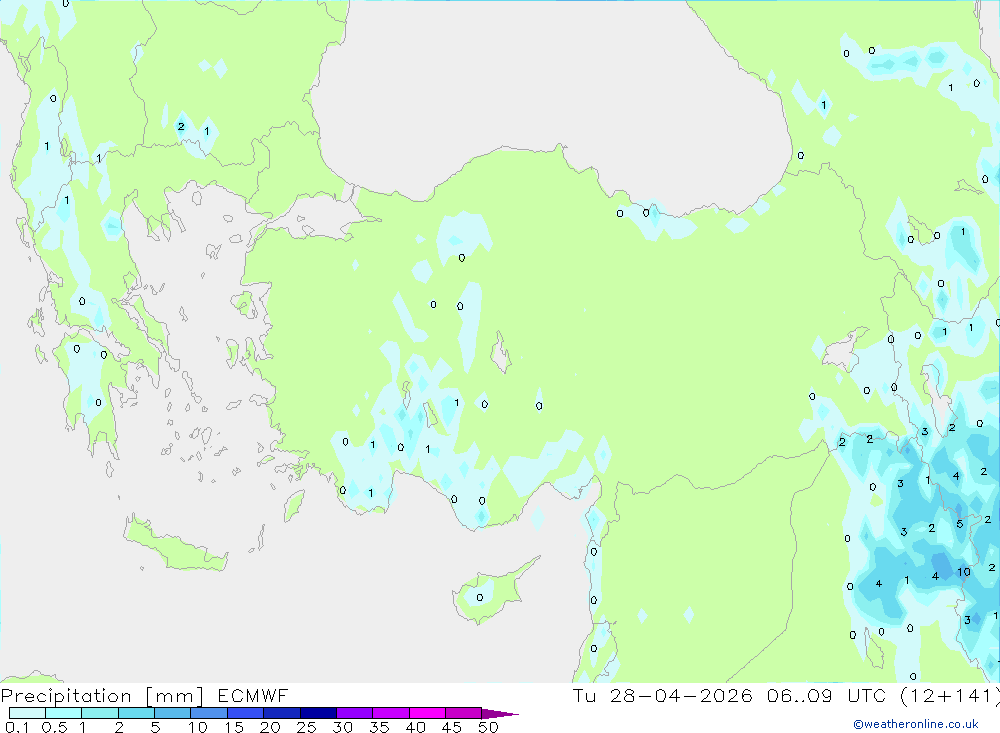This screenshot has width=1000, height=733.
Task: Click the 'ECMWF' model label
Action: pyautogui.click(x=253, y=695)
